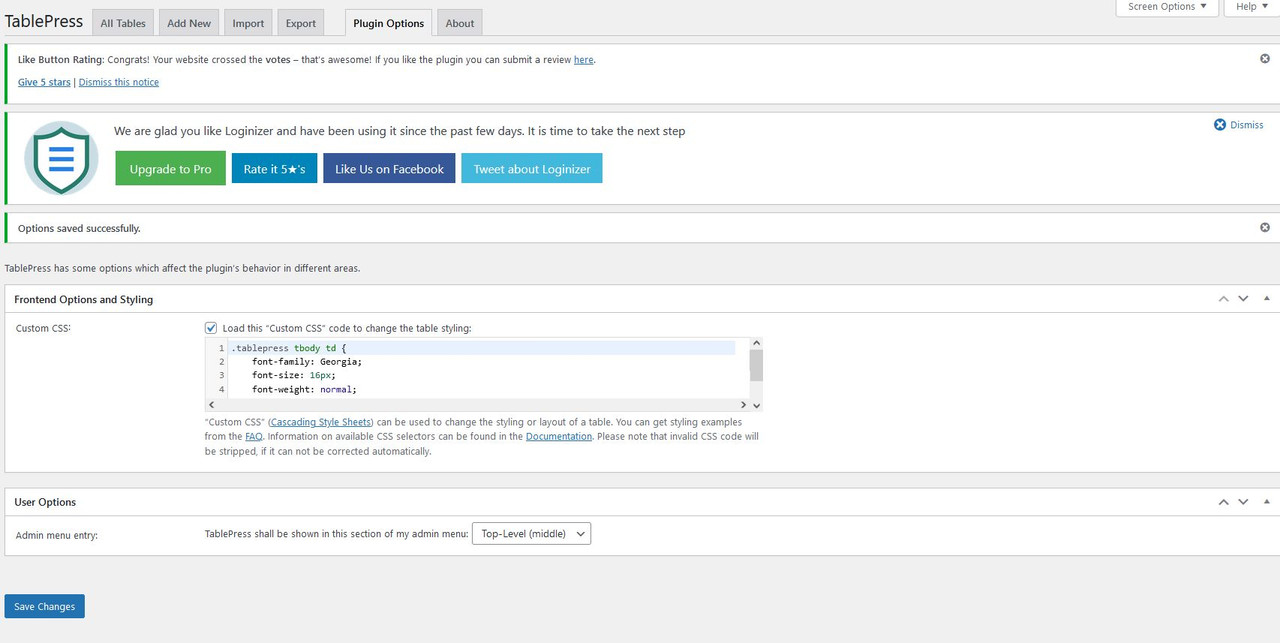The image size is (1280, 643).
Task: Click the font-family: Georgia line
Action: coord(307,362)
